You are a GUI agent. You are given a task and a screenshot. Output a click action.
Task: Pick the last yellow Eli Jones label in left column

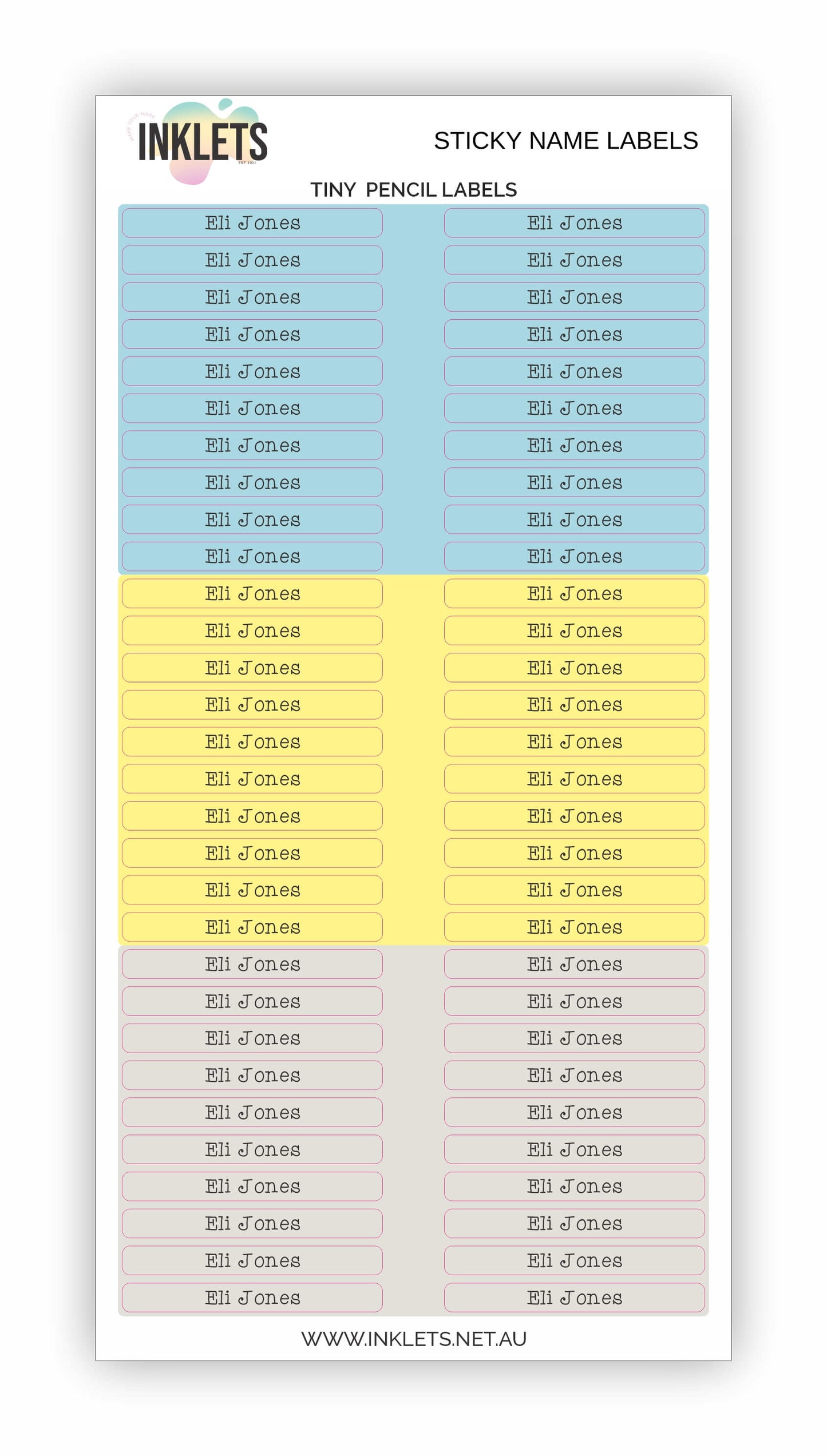[x=252, y=927]
